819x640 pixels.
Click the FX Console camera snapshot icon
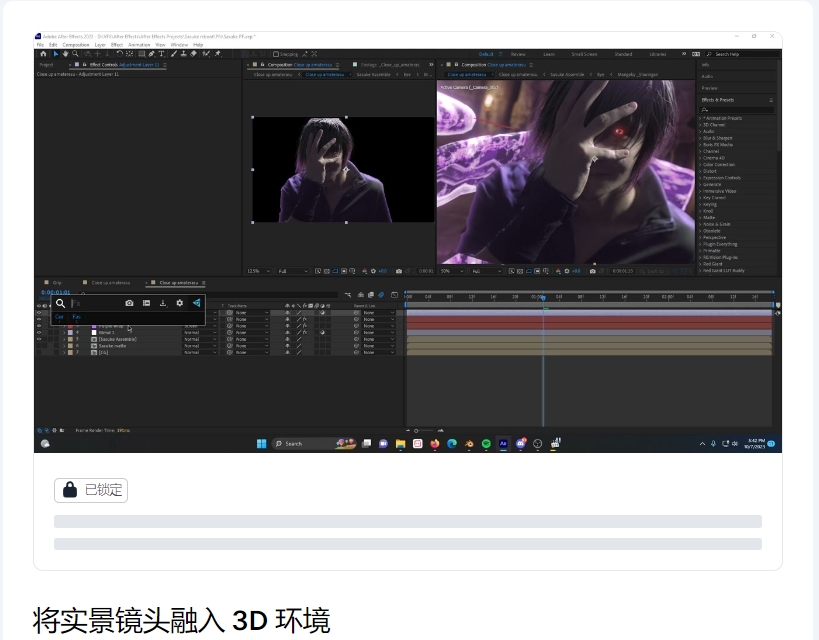click(x=129, y=303)
